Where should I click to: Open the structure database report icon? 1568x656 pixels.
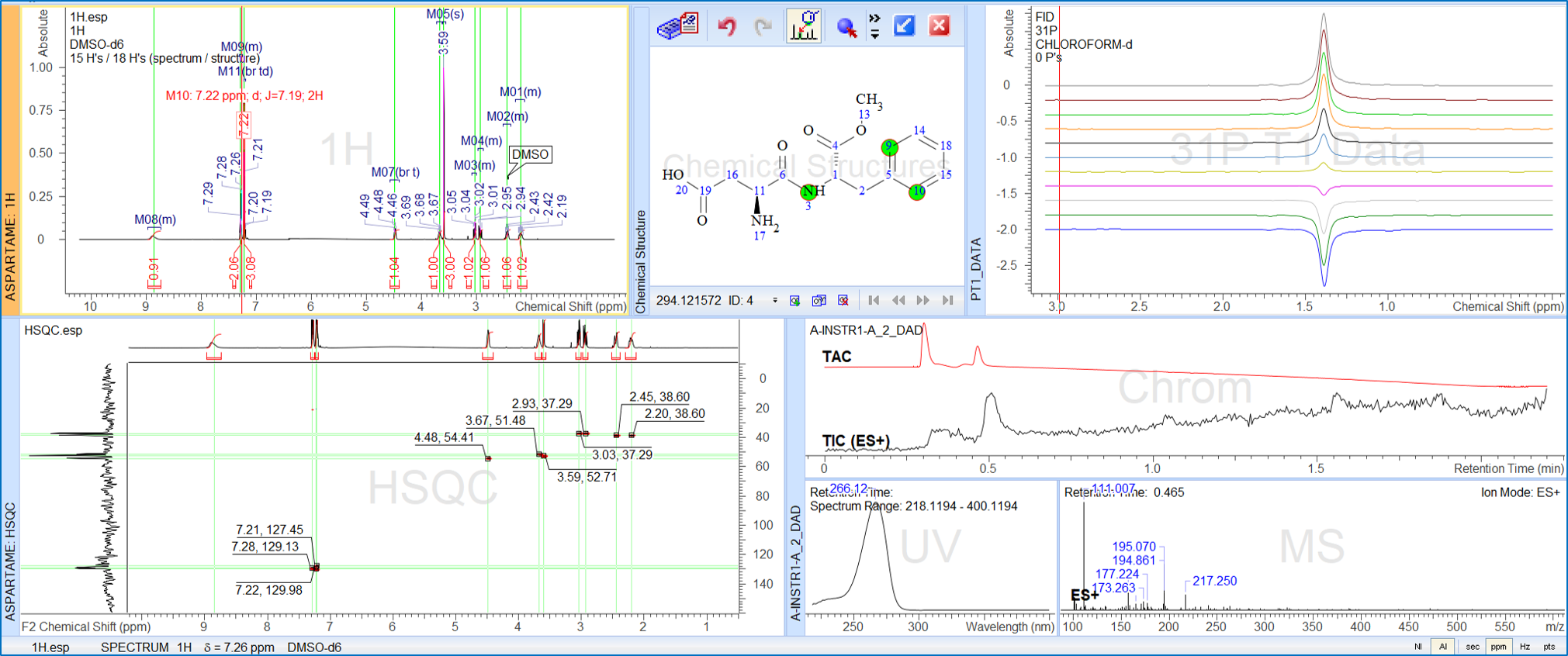tap(677, 26)
